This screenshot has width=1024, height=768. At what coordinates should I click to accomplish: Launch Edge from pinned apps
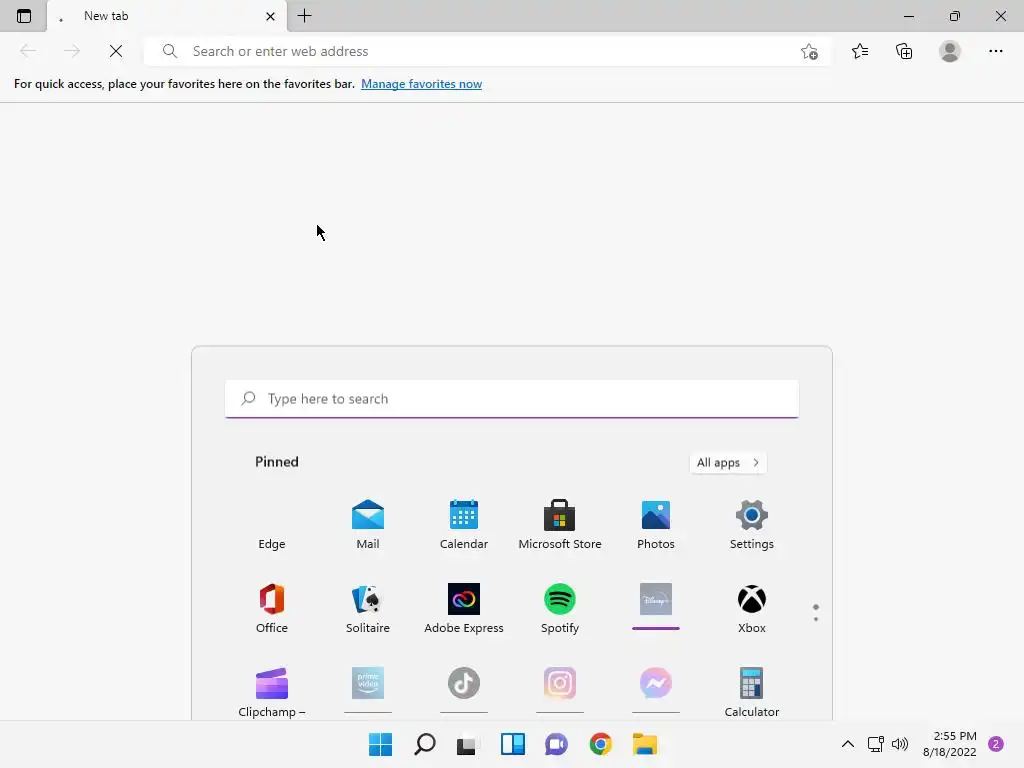(272, 525)
